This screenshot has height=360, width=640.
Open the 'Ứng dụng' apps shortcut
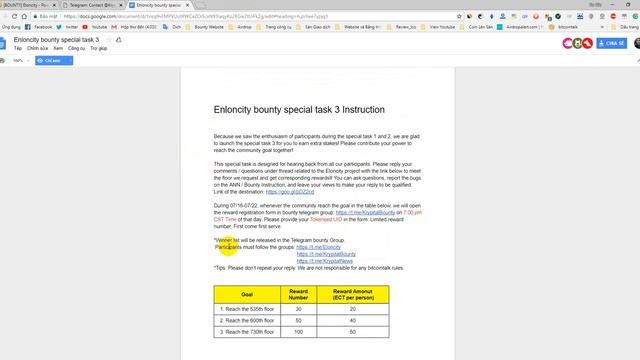(10, 27)
